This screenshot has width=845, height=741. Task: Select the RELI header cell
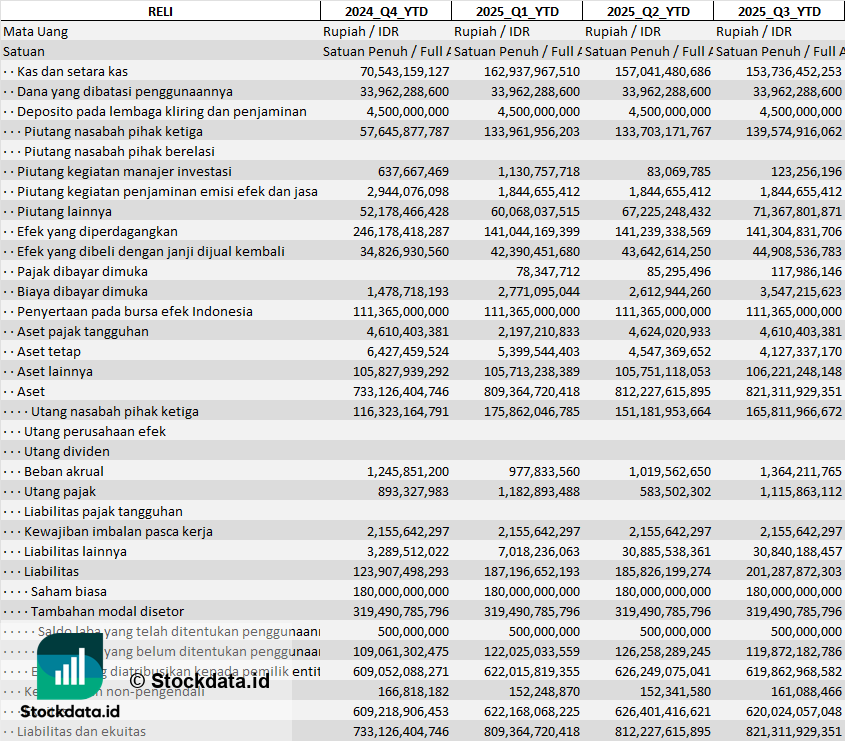tap(160, 11)
